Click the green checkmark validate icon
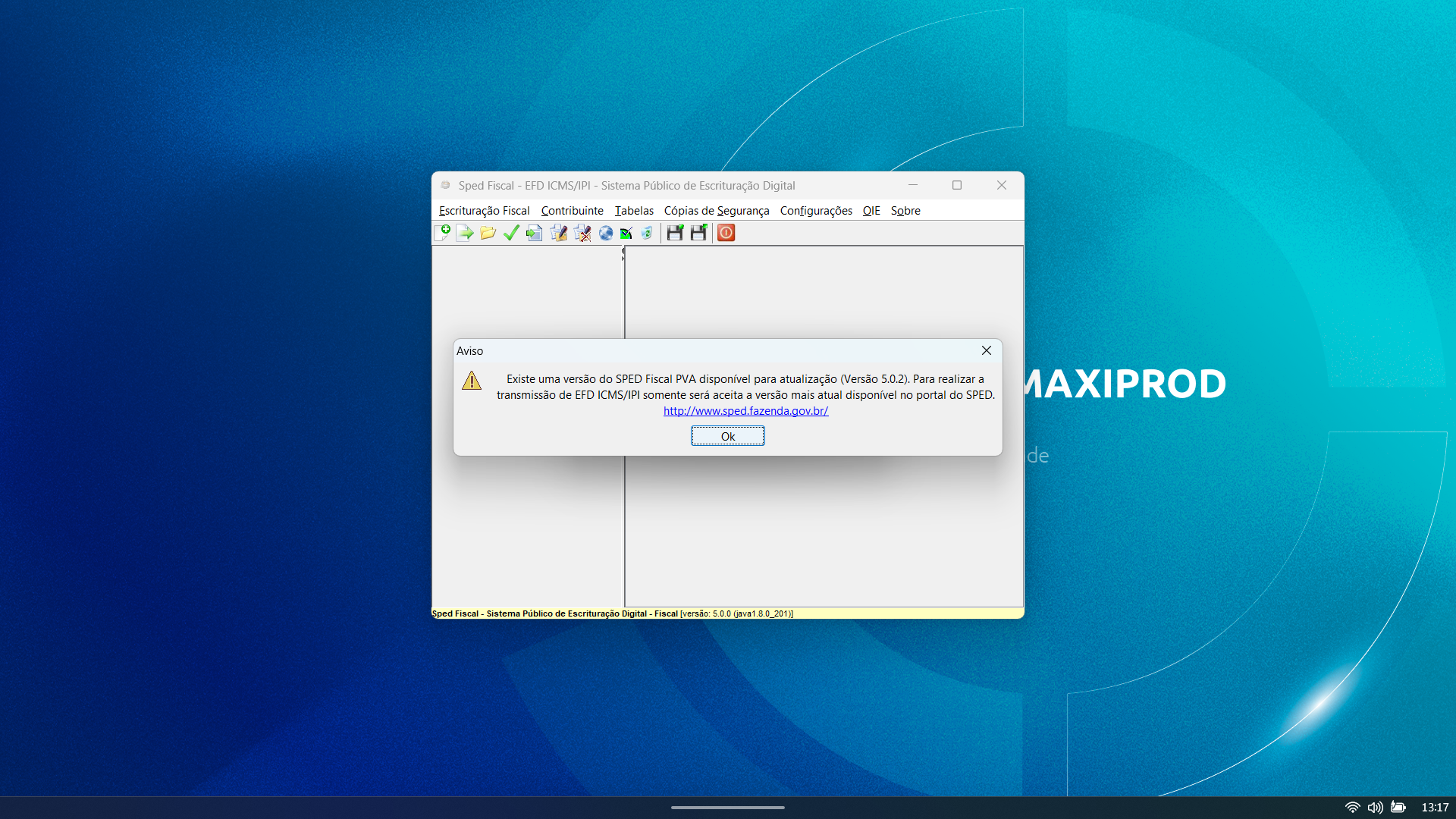The image size is (1456, 819). 511,233
